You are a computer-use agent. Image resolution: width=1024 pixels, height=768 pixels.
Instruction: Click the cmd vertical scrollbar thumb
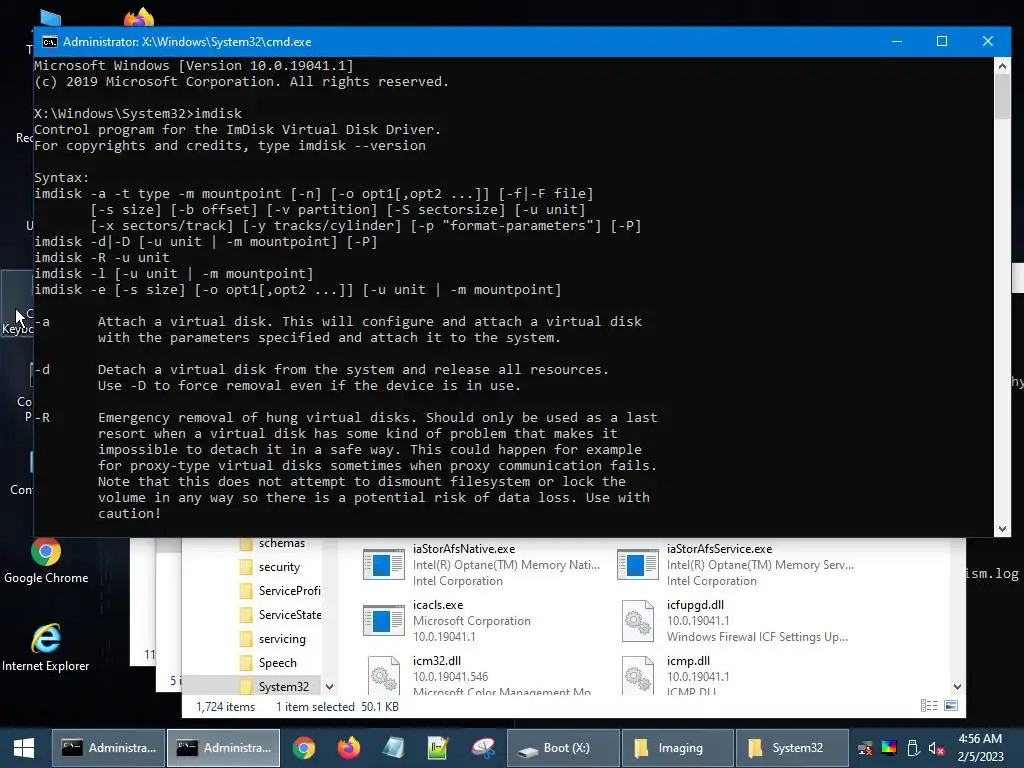pos(1002,96)
